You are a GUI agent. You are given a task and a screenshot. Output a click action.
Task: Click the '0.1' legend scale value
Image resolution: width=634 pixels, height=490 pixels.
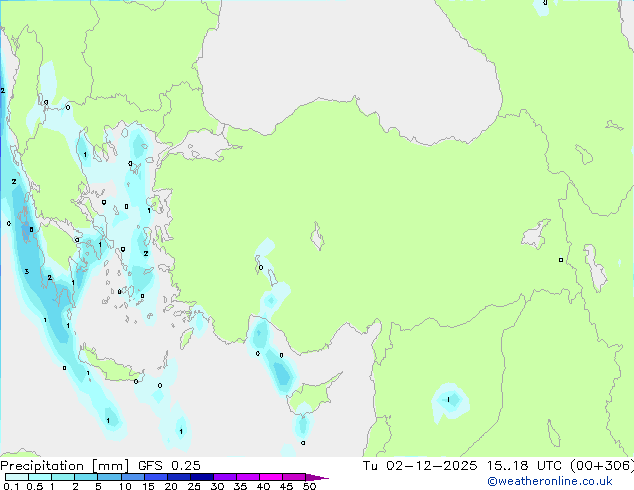[x=11, y=486]
